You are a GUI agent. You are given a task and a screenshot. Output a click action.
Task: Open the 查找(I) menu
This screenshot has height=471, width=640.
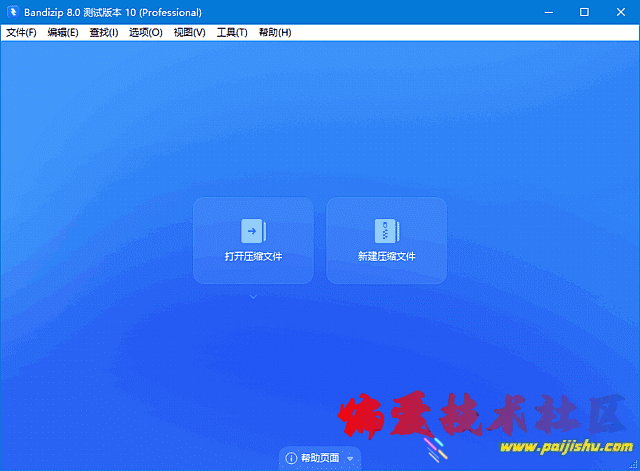104,33
